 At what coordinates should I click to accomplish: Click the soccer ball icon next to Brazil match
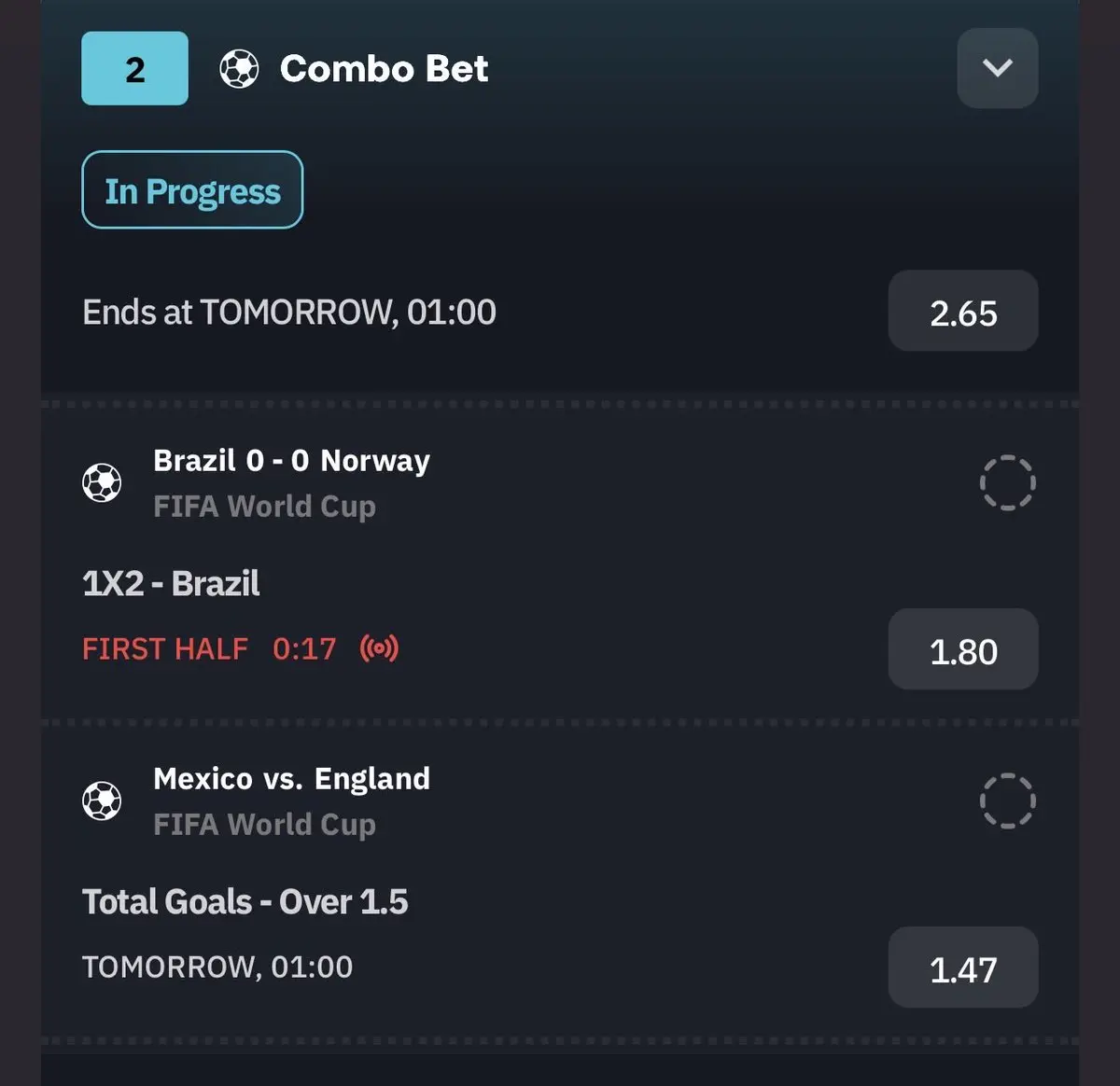[x=102, y=482]
